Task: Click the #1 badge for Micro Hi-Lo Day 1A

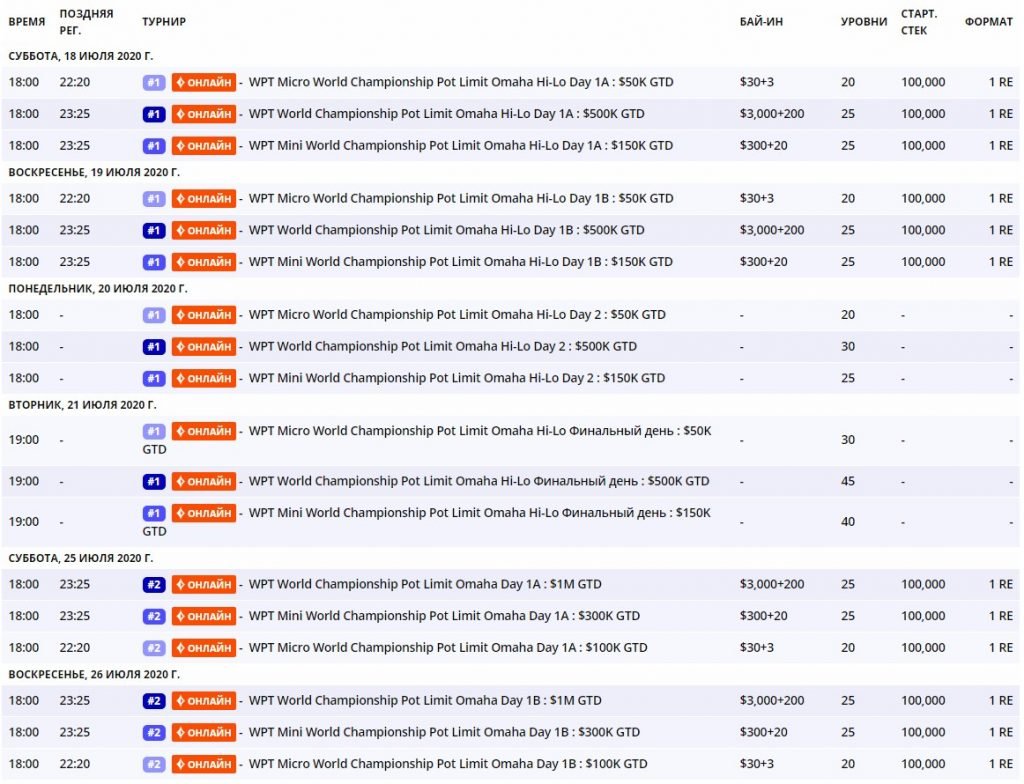Action: (153, 82)
